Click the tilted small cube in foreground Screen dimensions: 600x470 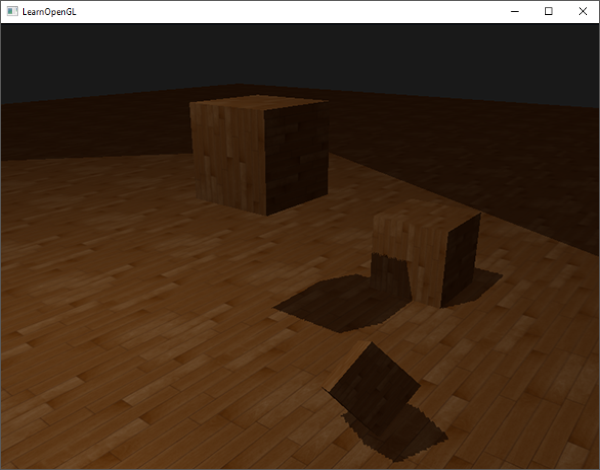point(372,387)
